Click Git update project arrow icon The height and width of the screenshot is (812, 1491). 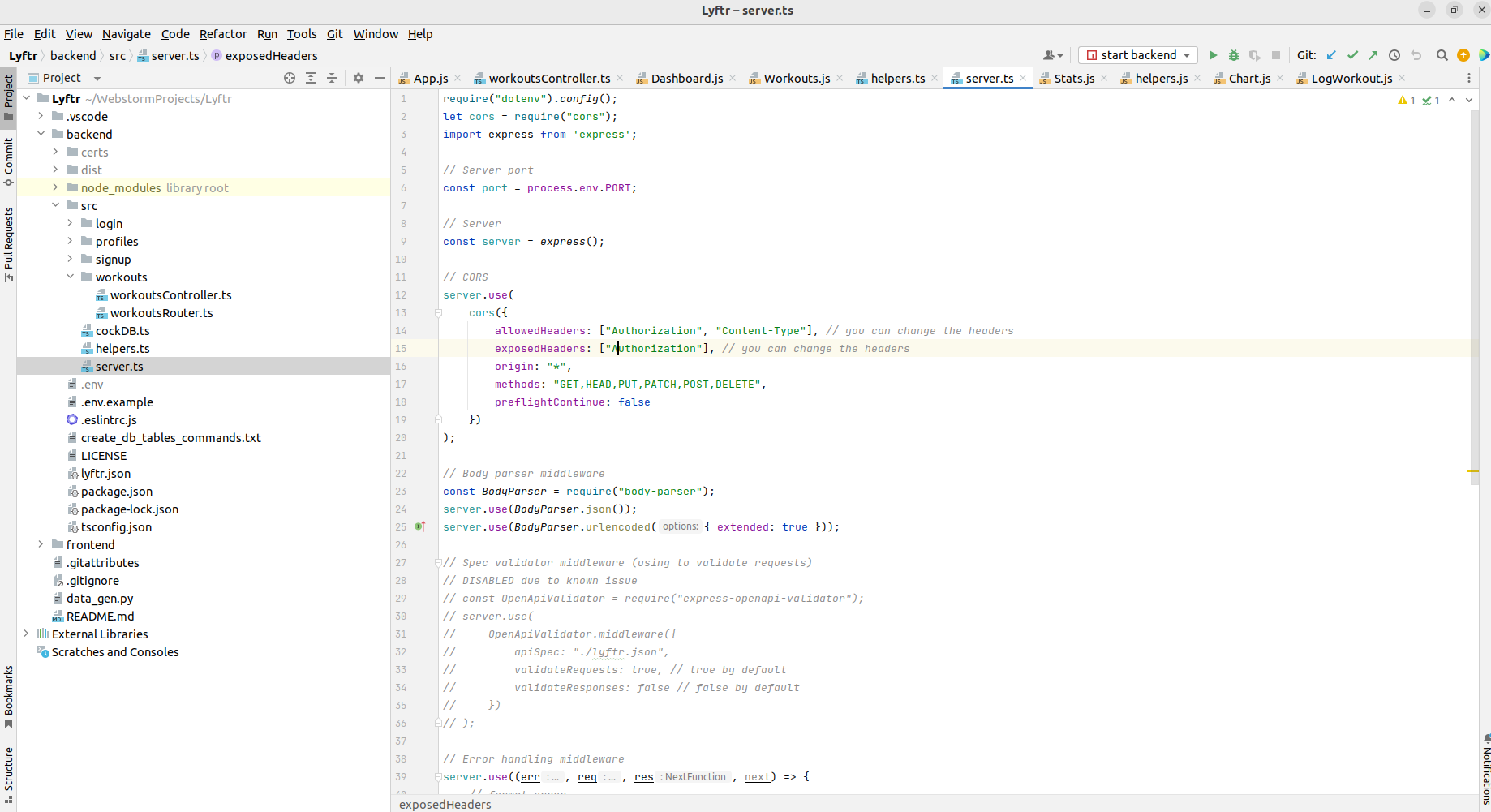coord(1331,55)
